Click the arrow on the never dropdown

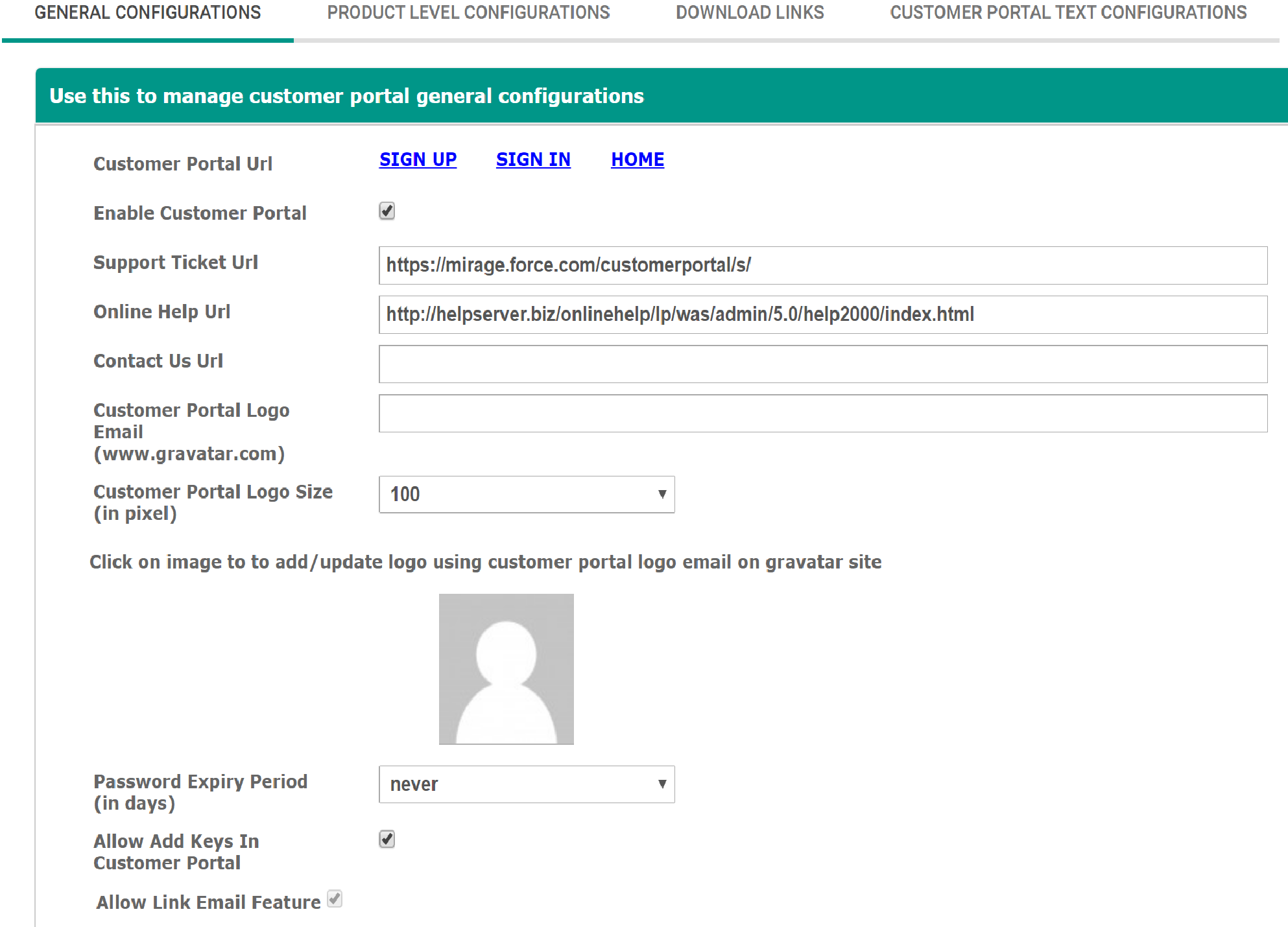(662, 784)
